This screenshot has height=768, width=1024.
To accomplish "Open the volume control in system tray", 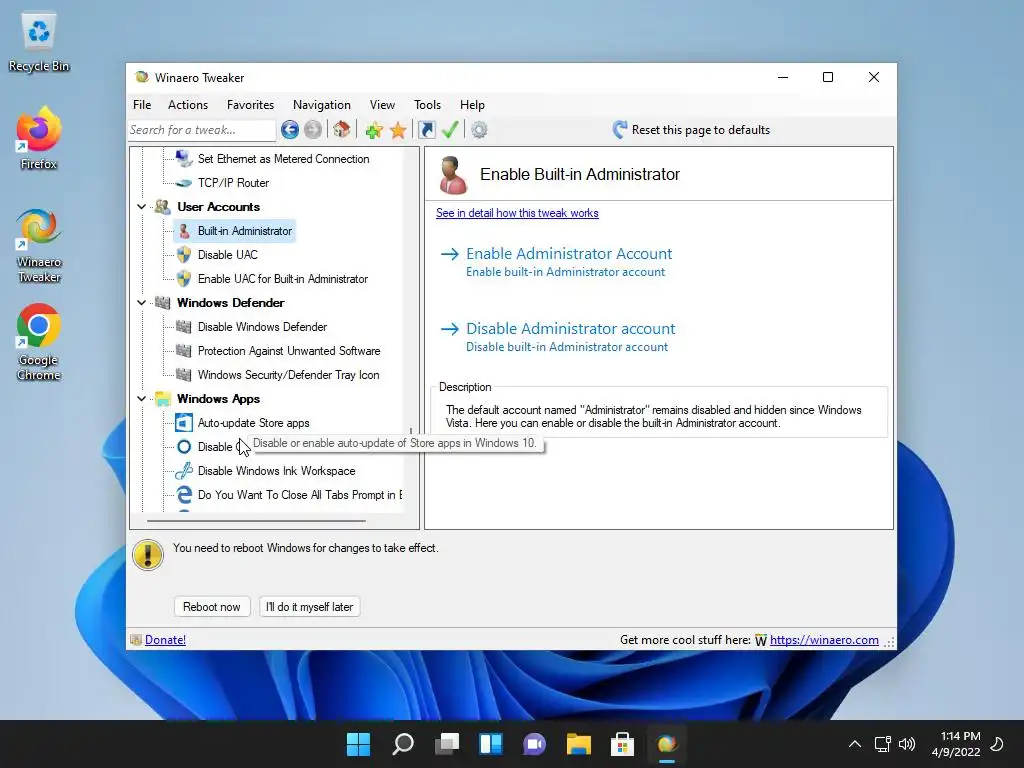I will [907, 744].
